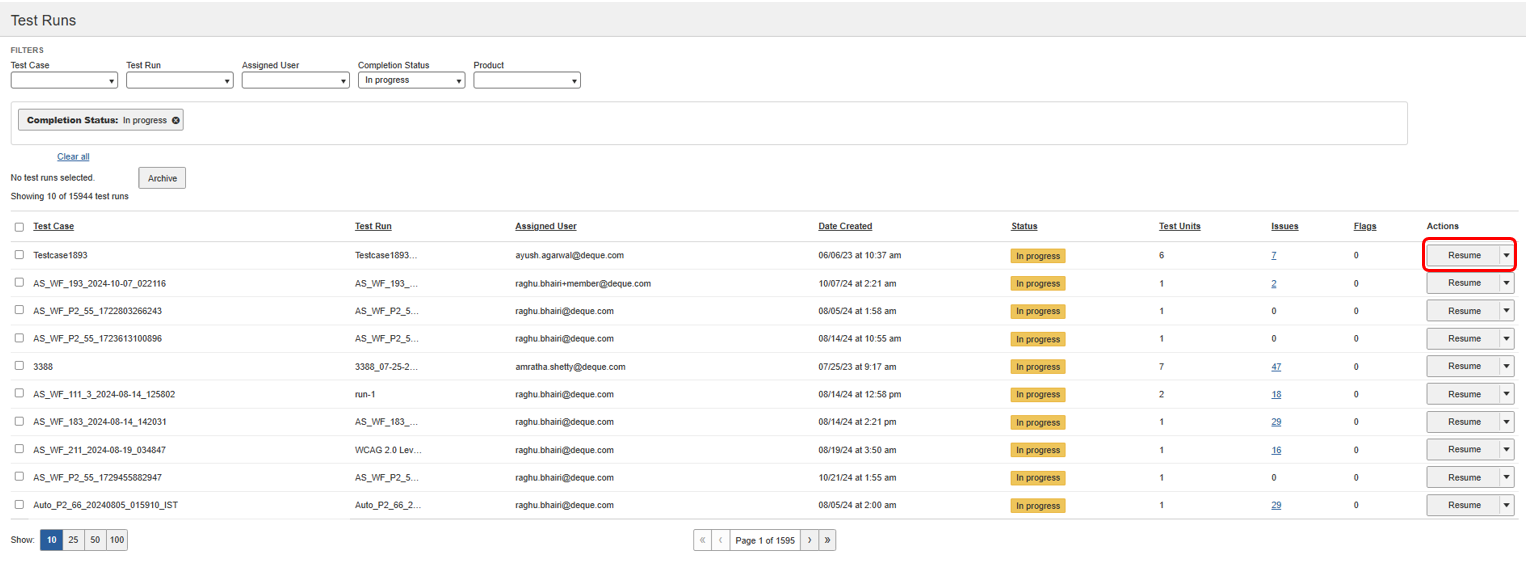This screenshot has width=1526, height=570.
Task: Jump to the last page of results
Action: click(x=827, y=541)
